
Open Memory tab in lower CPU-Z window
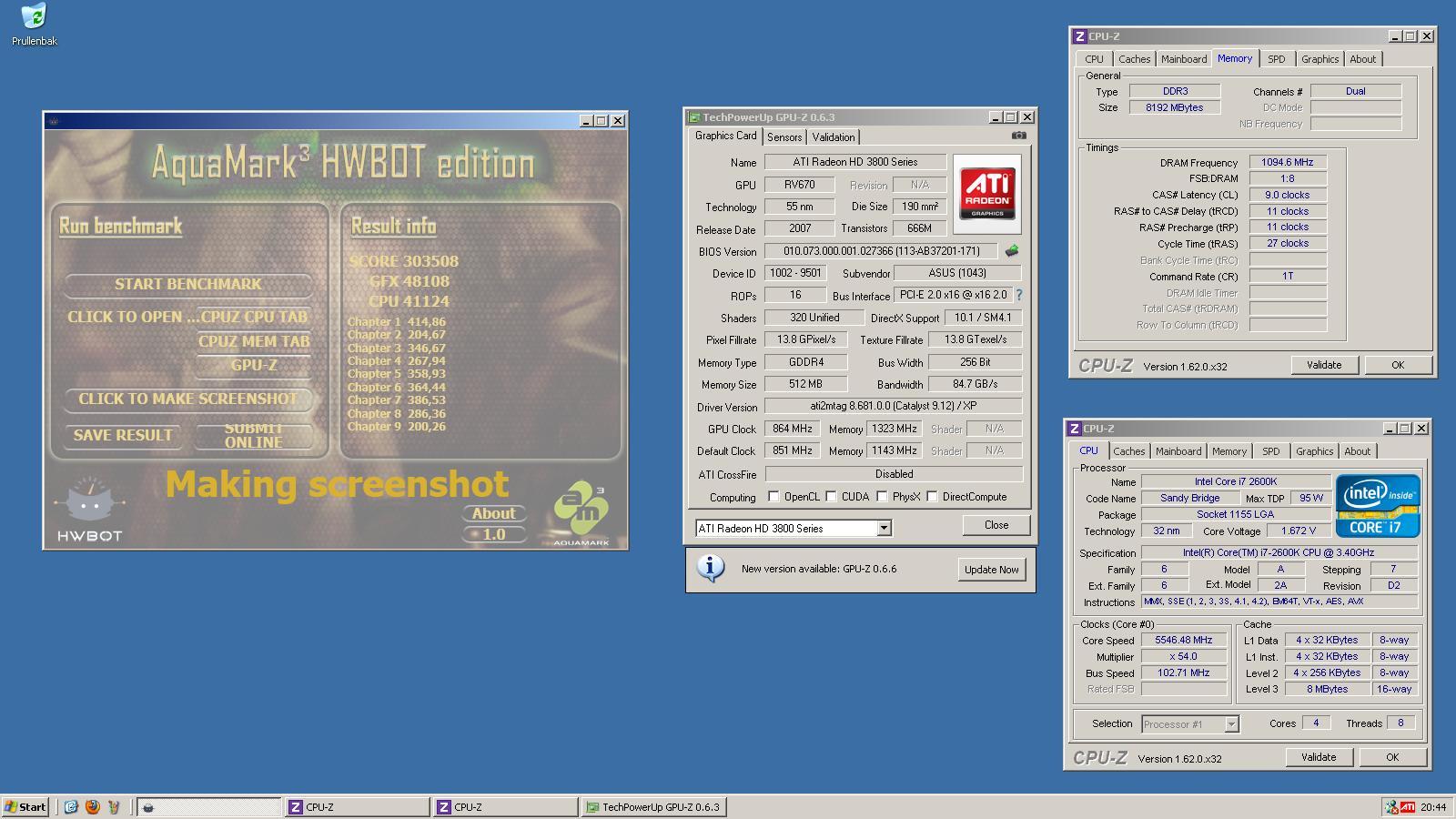point(1229,451)
